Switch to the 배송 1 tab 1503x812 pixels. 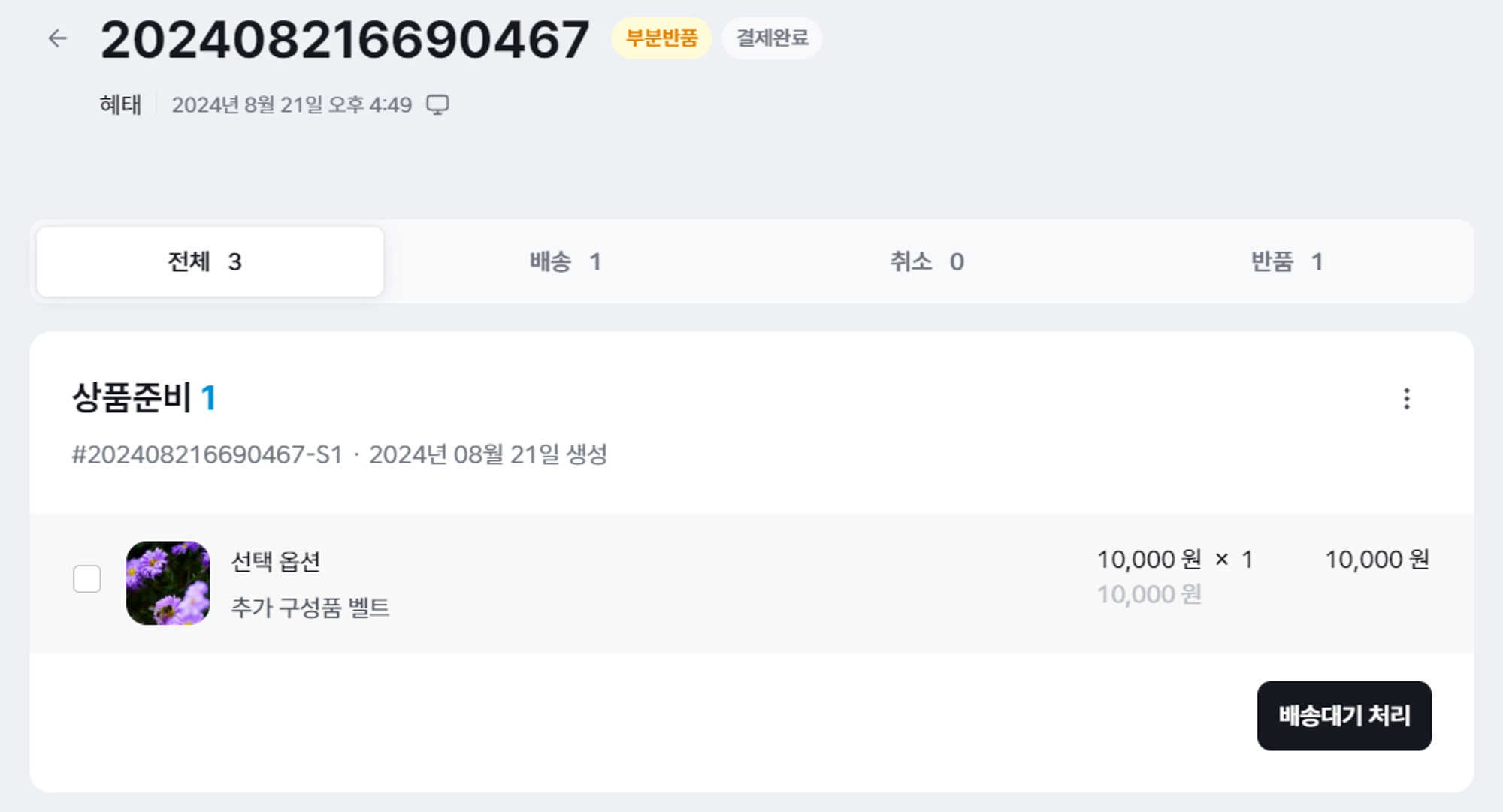click(565, 261)
